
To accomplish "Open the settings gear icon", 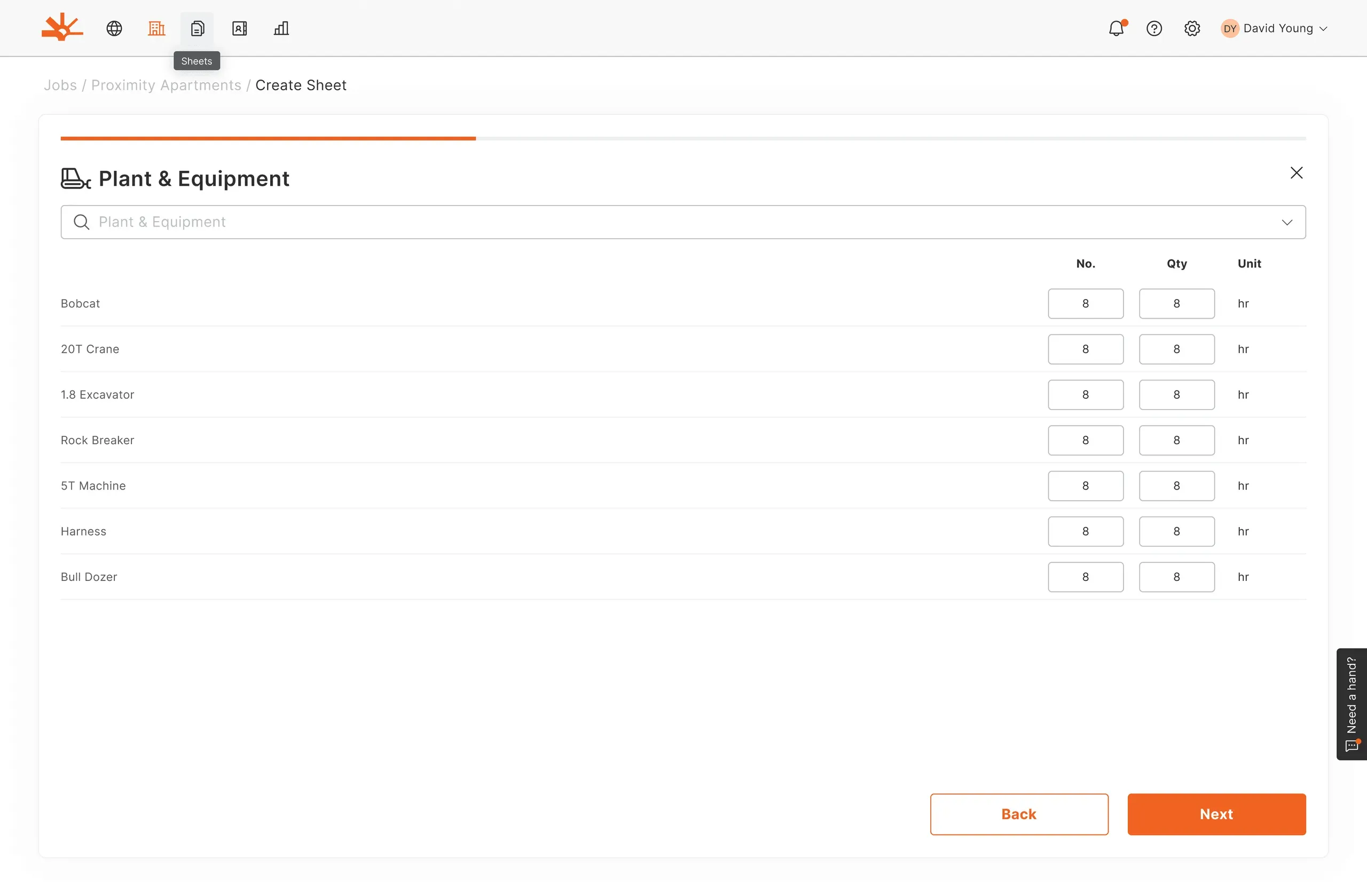I will point(1192,28).
